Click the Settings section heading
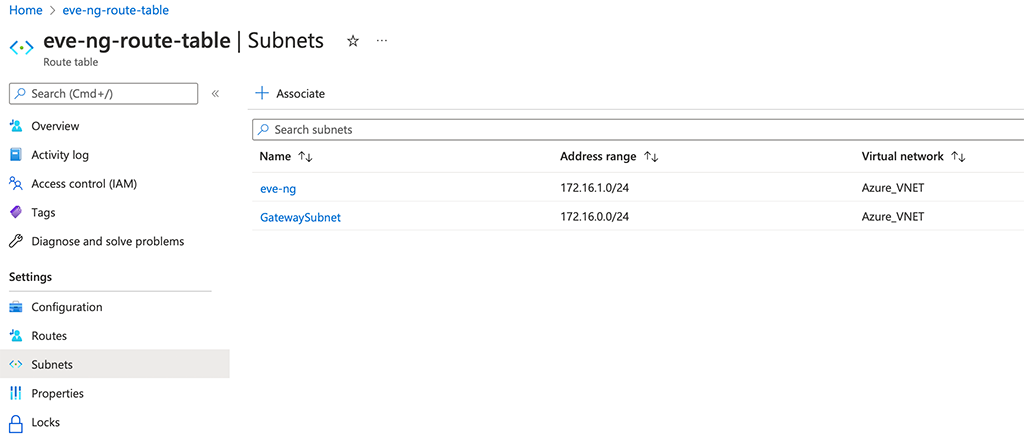Viewport: 1024px width, 447px height. coord(30,277)
